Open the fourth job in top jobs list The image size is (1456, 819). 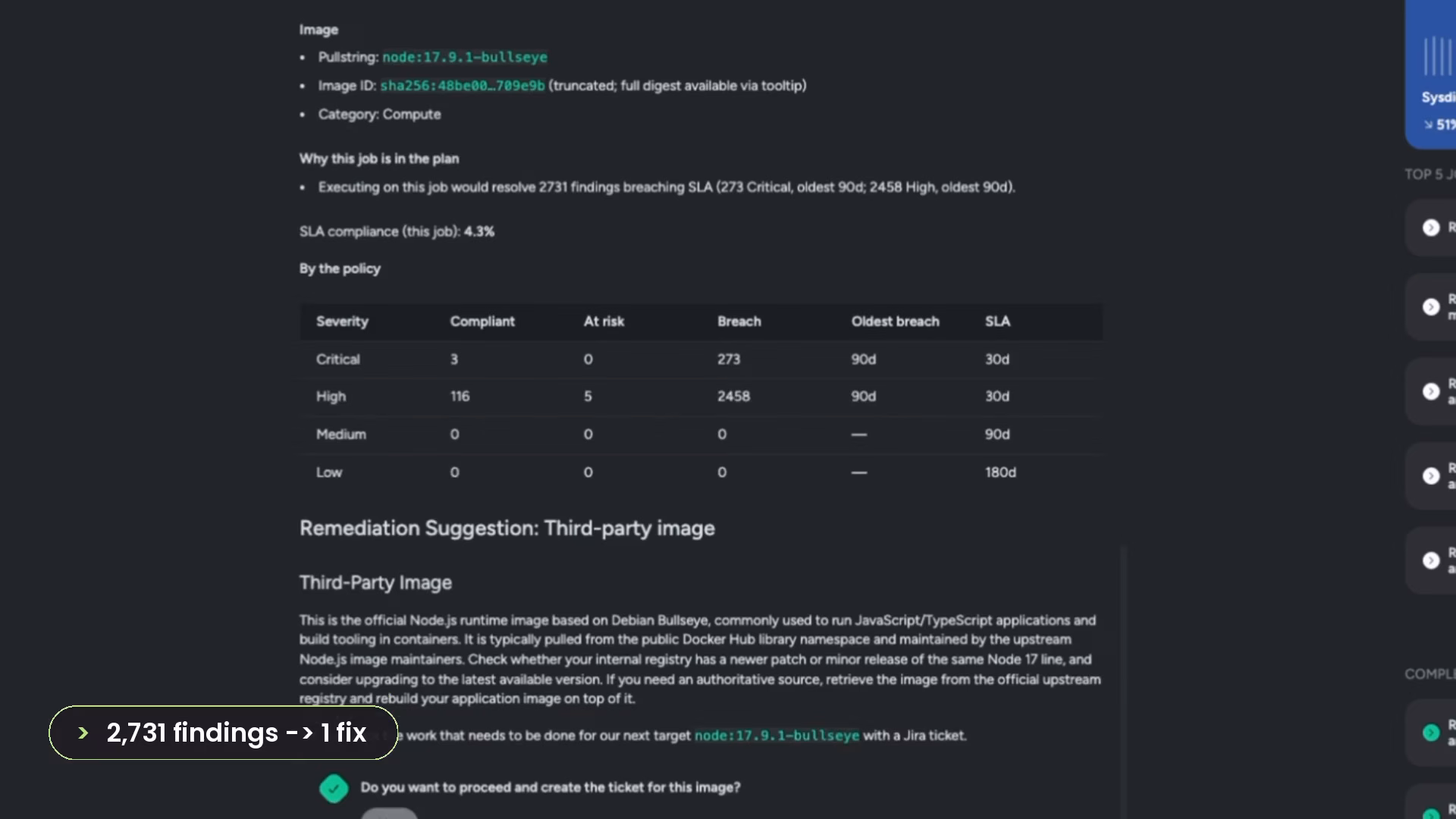(x=1430, y=476)
